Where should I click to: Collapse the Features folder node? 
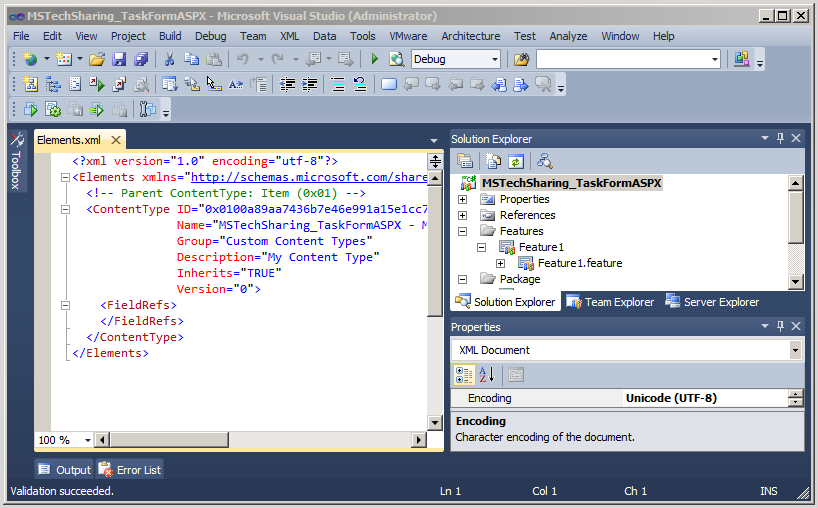click(462, 231)
